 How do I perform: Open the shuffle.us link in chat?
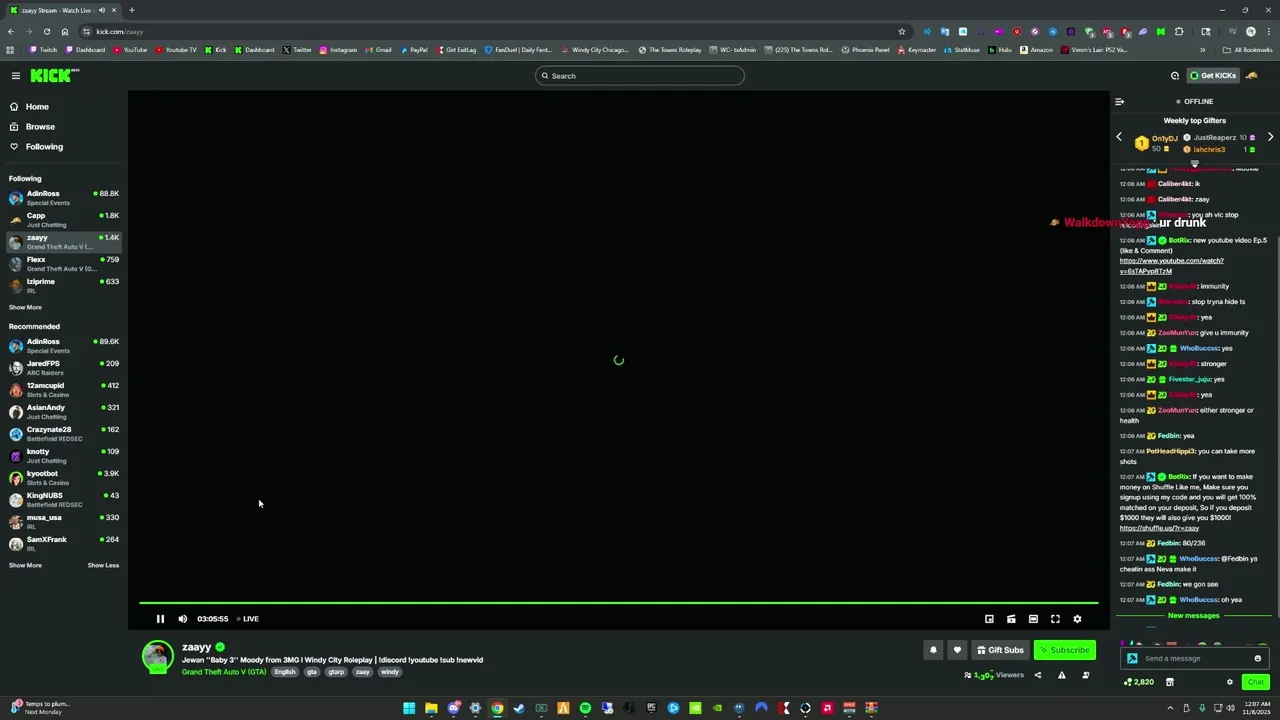tap(1159, 528)
